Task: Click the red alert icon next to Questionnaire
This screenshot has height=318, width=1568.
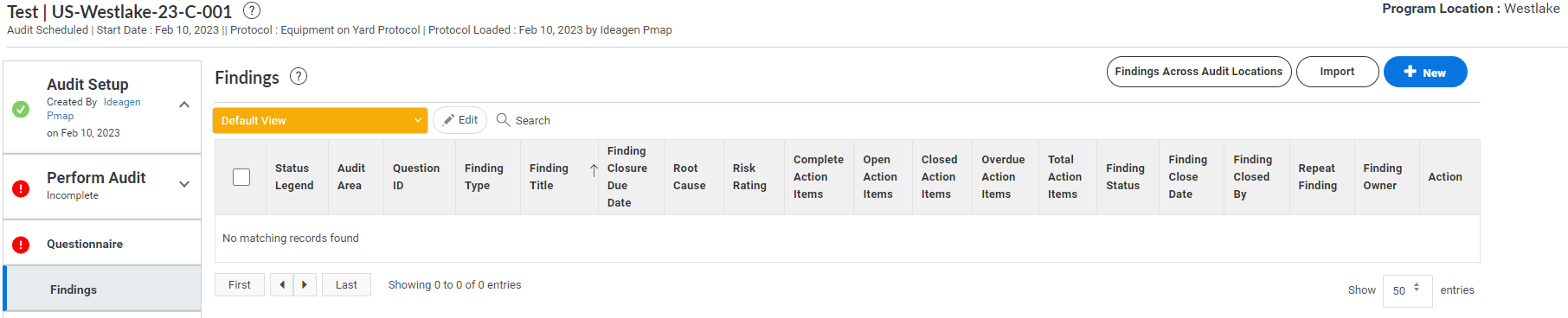Action: (21, 245)
